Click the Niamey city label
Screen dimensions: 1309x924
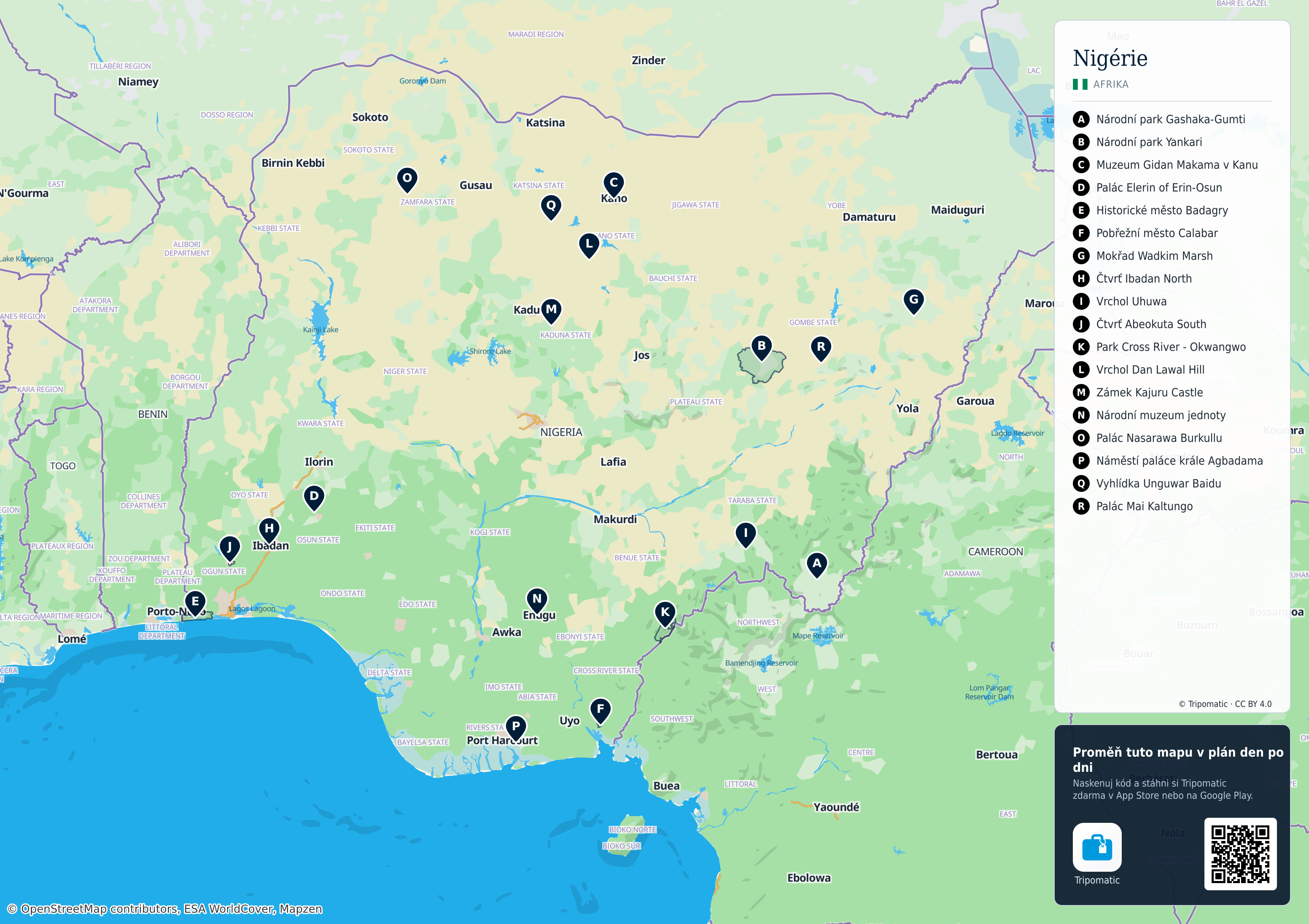coord(138,81)
